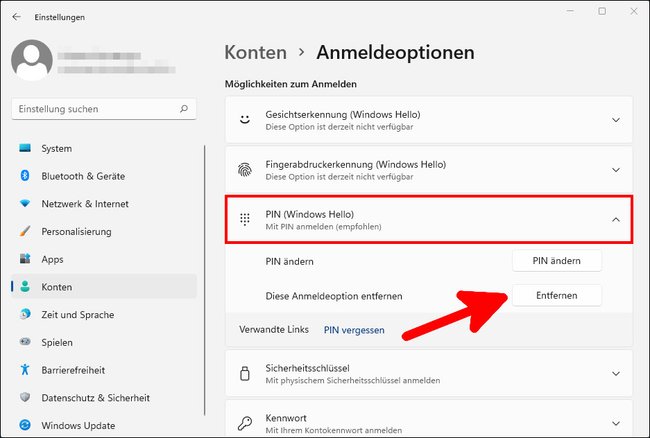Open Apps settings

point(104,259)
